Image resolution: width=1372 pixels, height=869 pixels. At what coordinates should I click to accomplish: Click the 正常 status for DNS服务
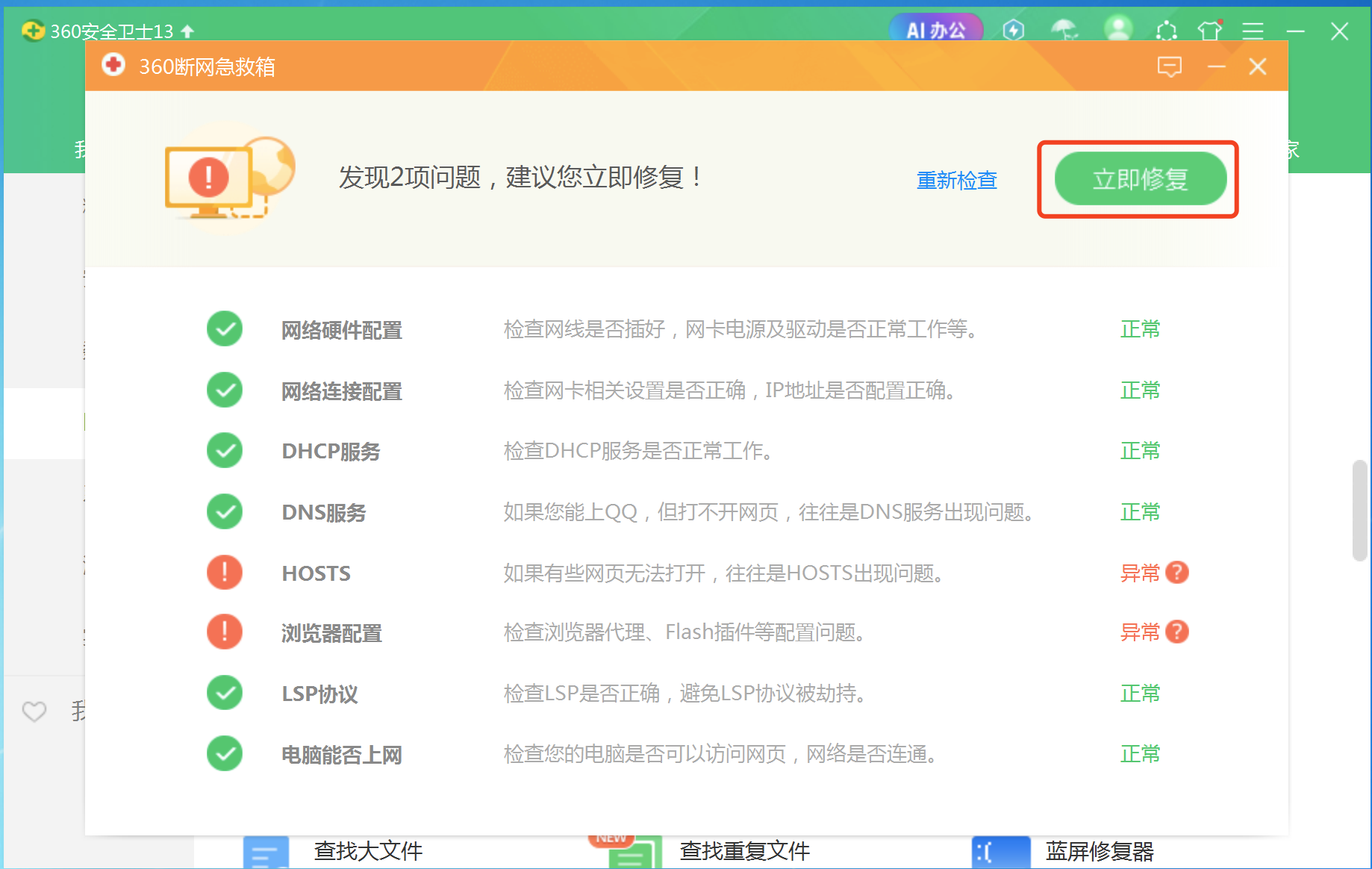[1140, 512]
